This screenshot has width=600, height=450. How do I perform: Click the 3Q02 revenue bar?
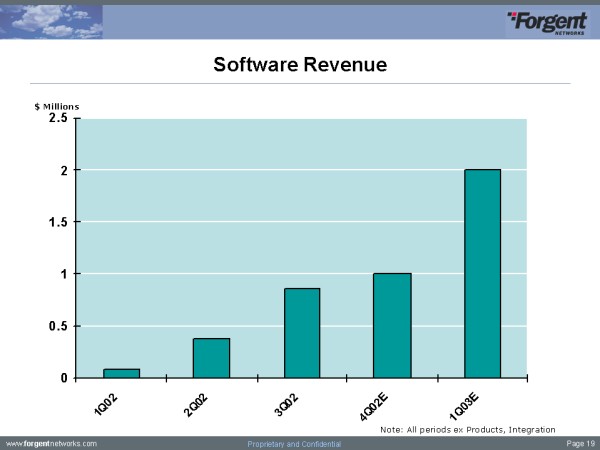(302, 333)
